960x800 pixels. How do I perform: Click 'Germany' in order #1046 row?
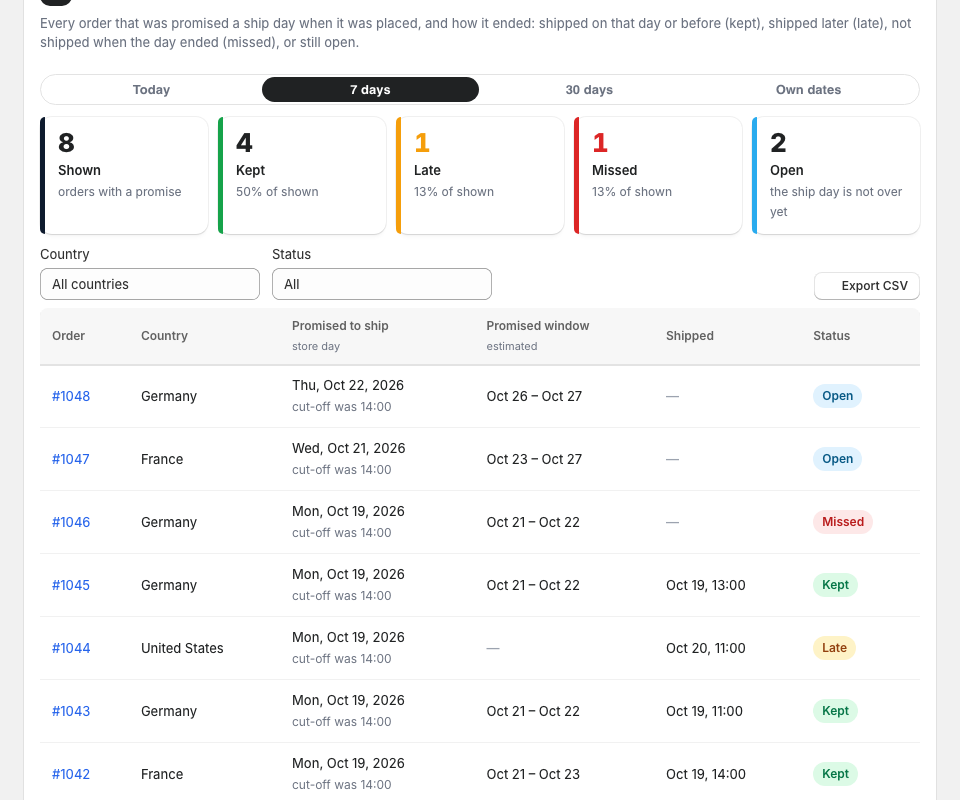169,523
